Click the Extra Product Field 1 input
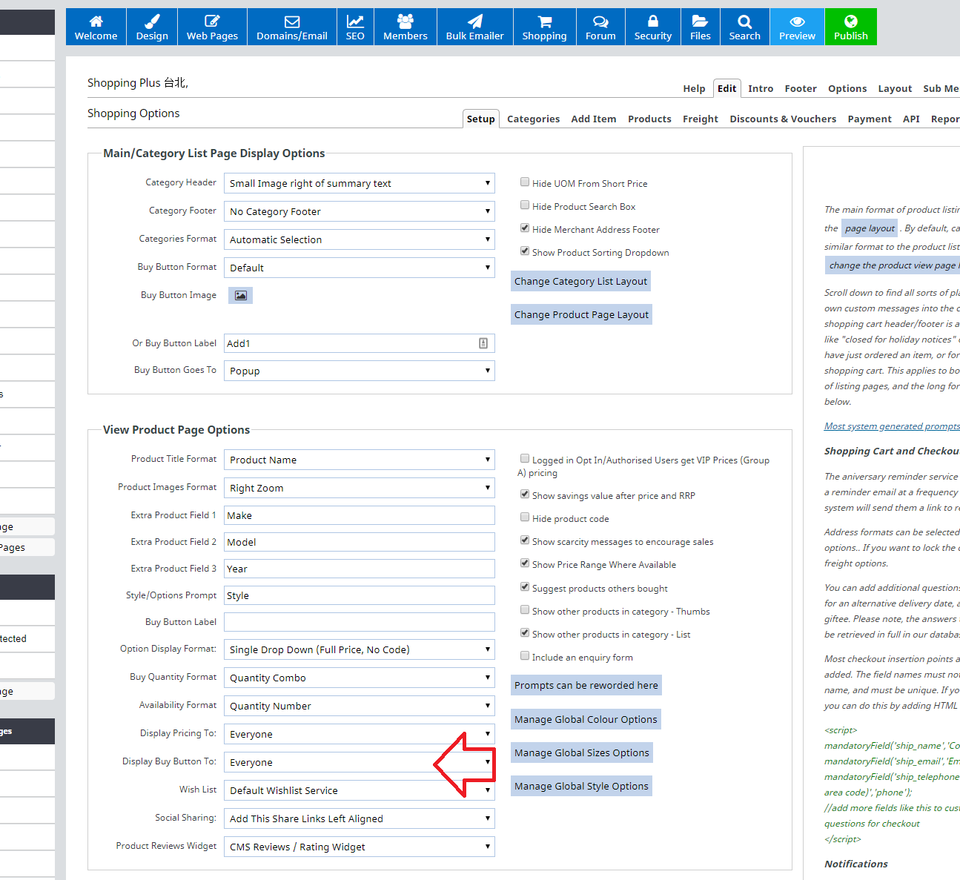 pyautogui.click(x=359, y=516)
